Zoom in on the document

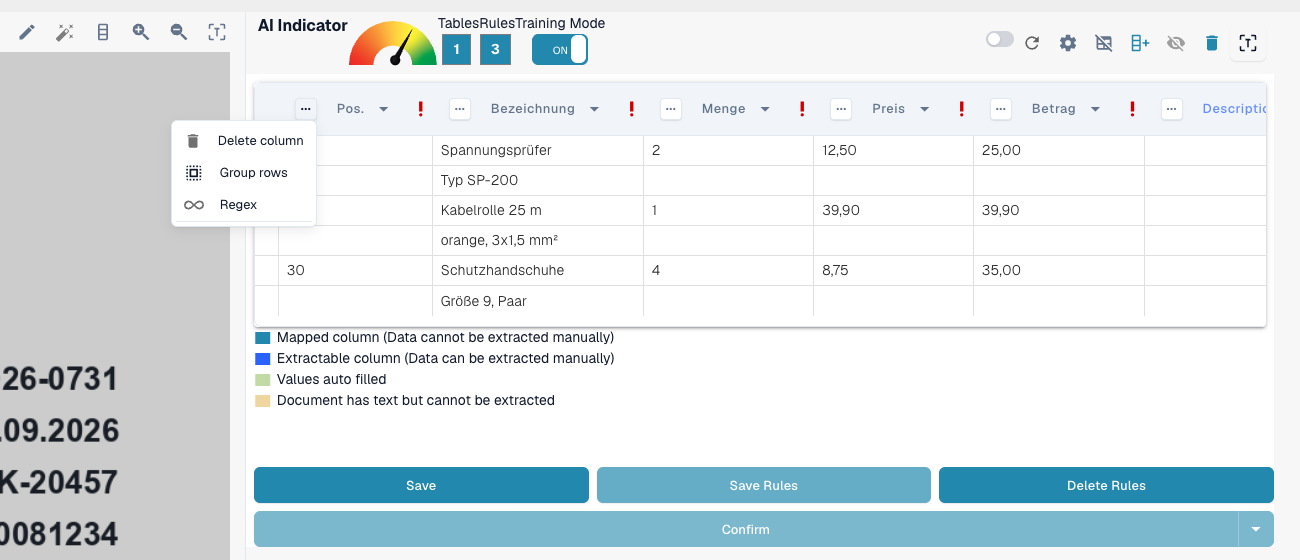(141, 33)
